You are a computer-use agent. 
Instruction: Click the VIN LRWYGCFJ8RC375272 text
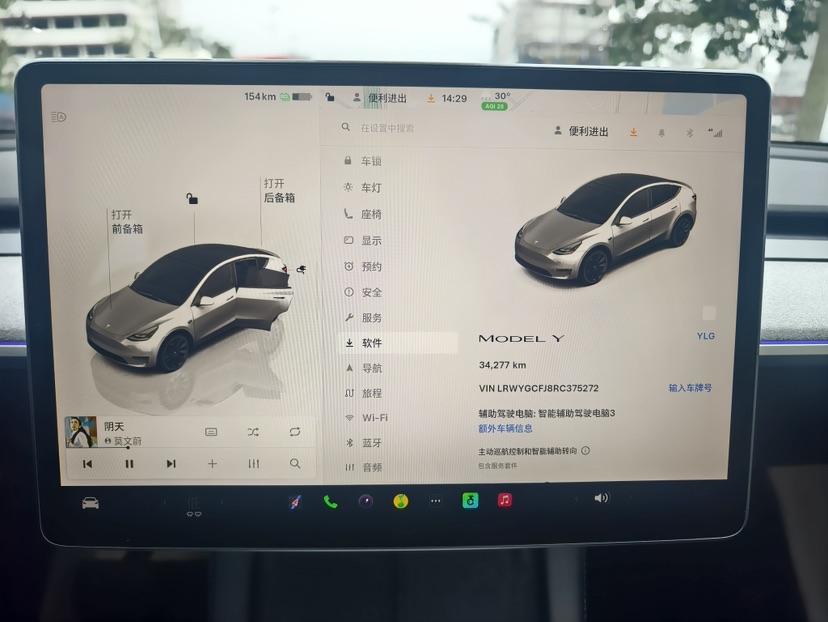point(539,388)
